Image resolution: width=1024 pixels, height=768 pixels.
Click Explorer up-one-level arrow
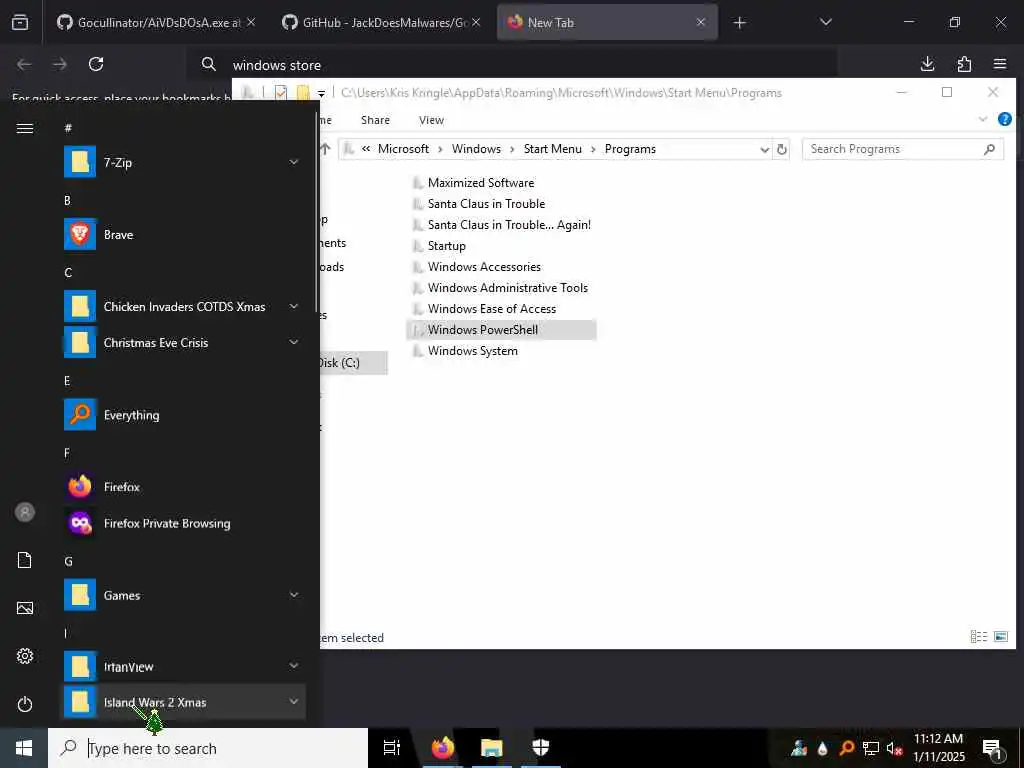[325, 149]
